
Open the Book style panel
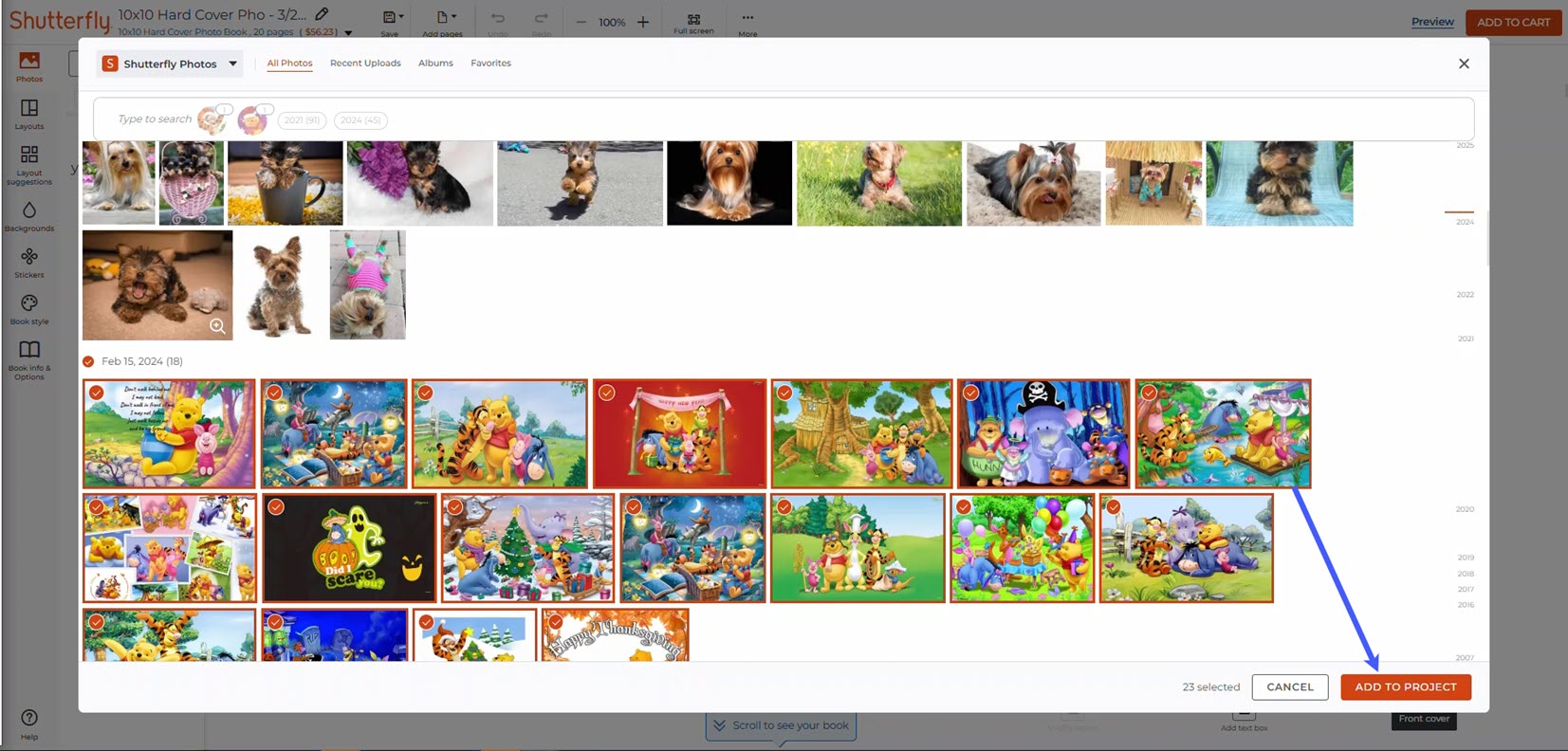[x=29, y=309]
